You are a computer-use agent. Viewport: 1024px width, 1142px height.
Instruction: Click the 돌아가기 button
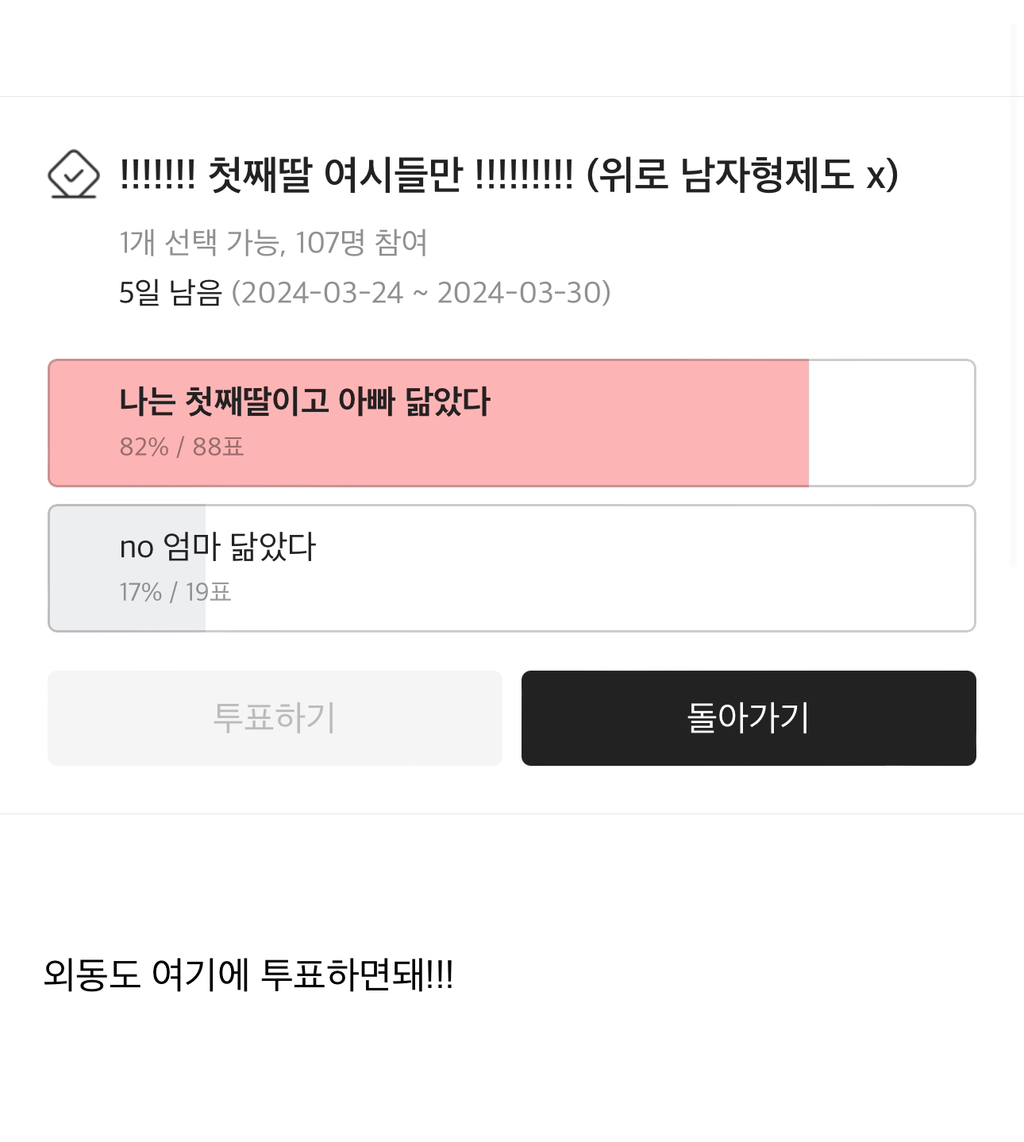click(x=748, y=718)
